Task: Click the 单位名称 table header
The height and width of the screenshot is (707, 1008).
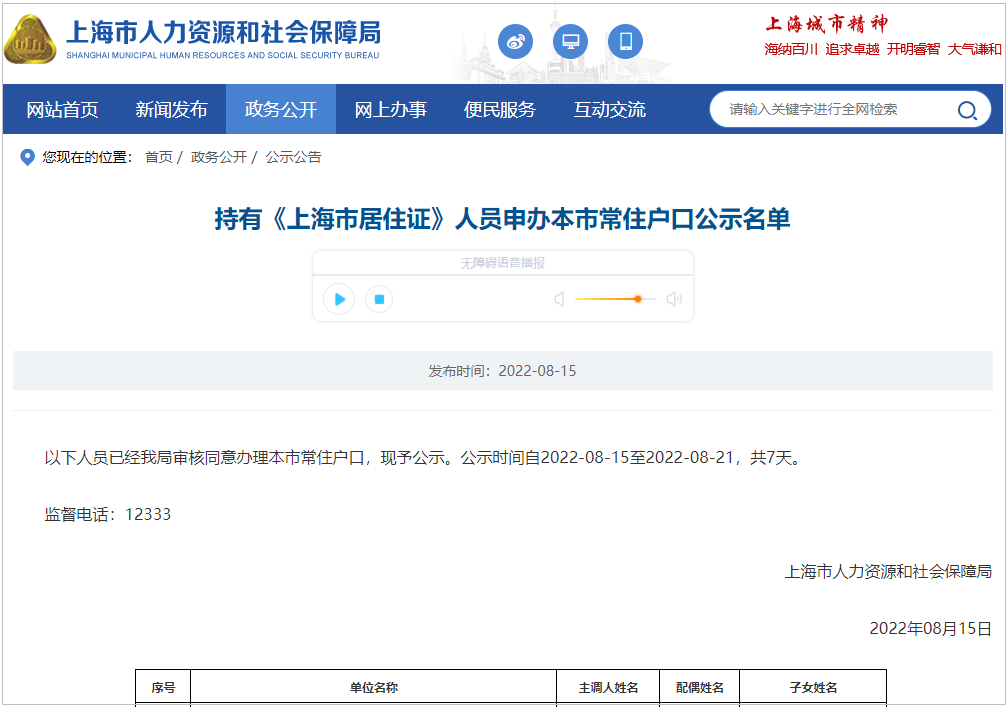Action: coord(374,688)
